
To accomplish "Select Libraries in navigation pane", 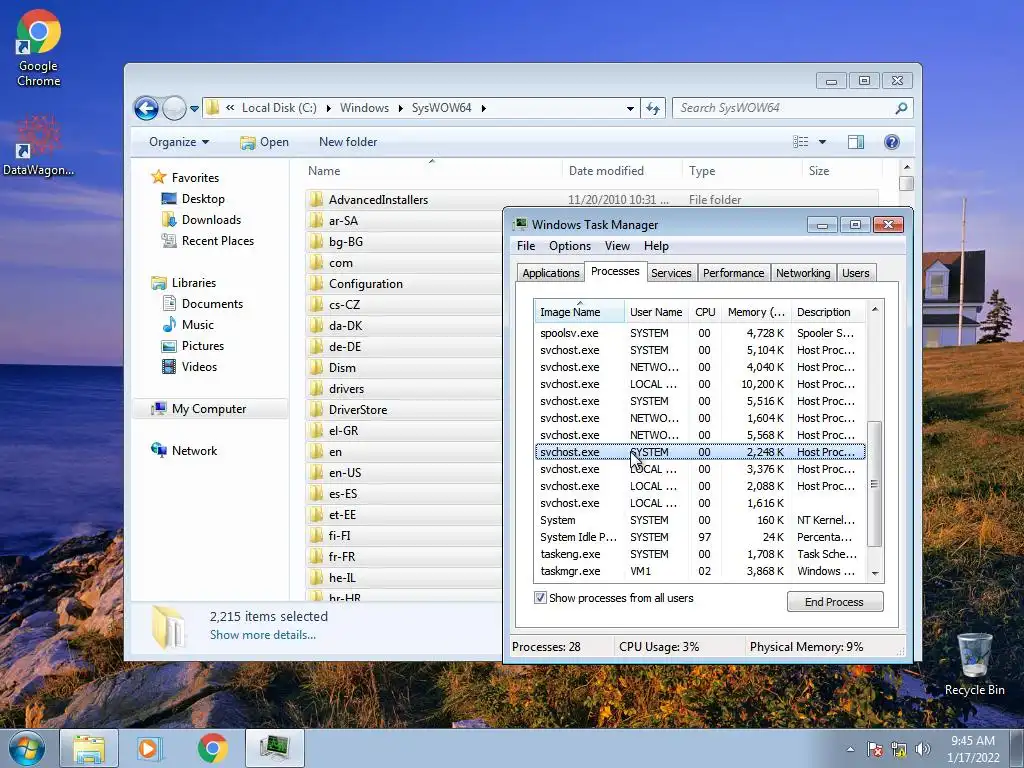I will (x=184, y=283).
